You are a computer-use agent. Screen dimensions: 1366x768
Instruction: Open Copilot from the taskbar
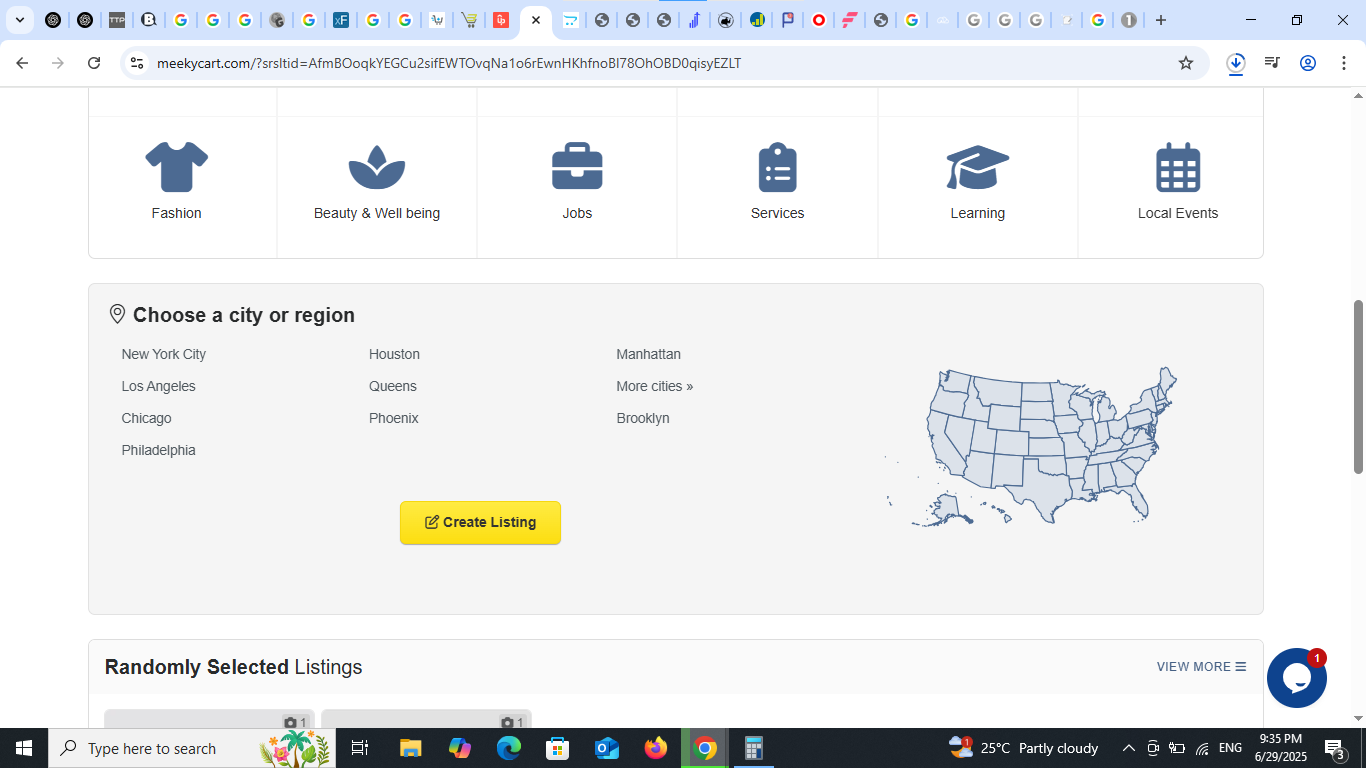click(460, 748)
